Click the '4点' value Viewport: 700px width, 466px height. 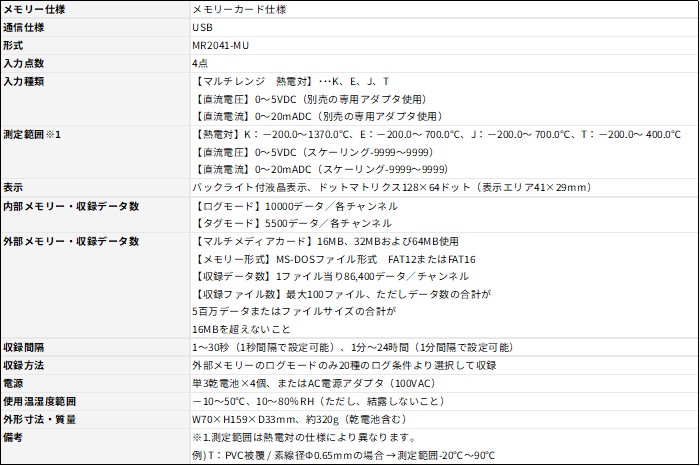click(200, 63)
